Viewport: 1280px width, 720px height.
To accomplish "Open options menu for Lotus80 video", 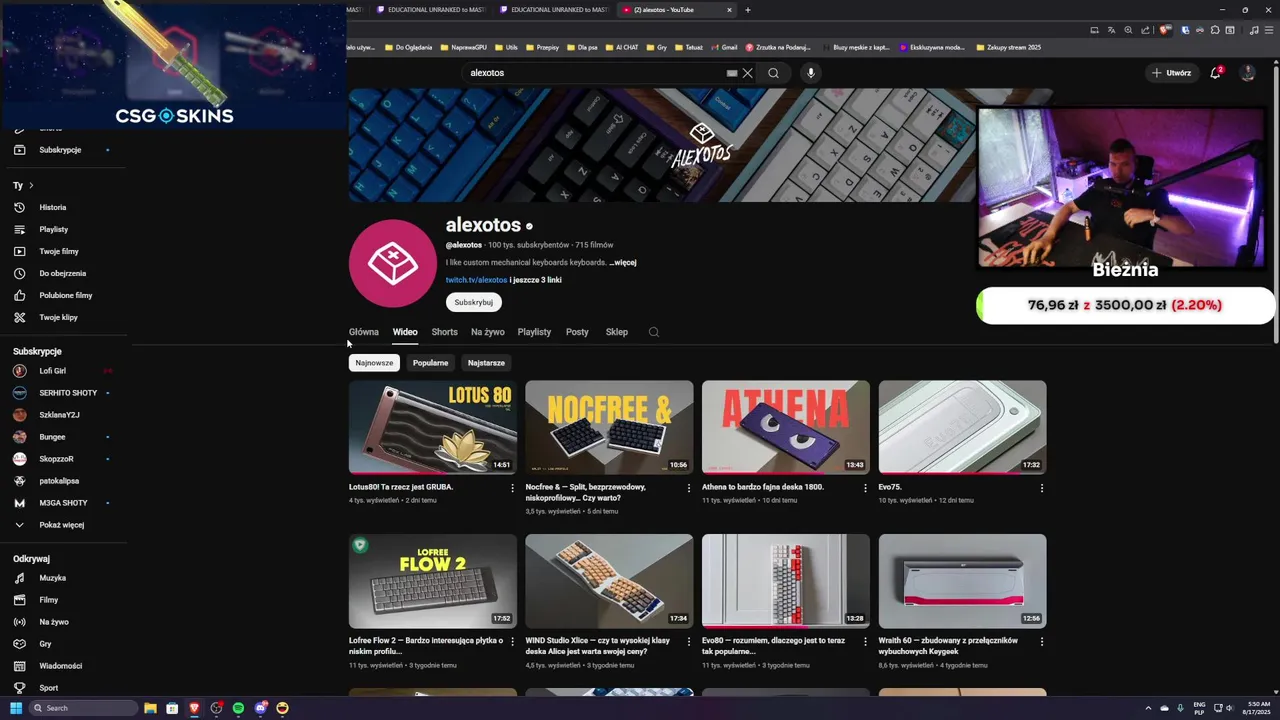I will pos(512,488).
